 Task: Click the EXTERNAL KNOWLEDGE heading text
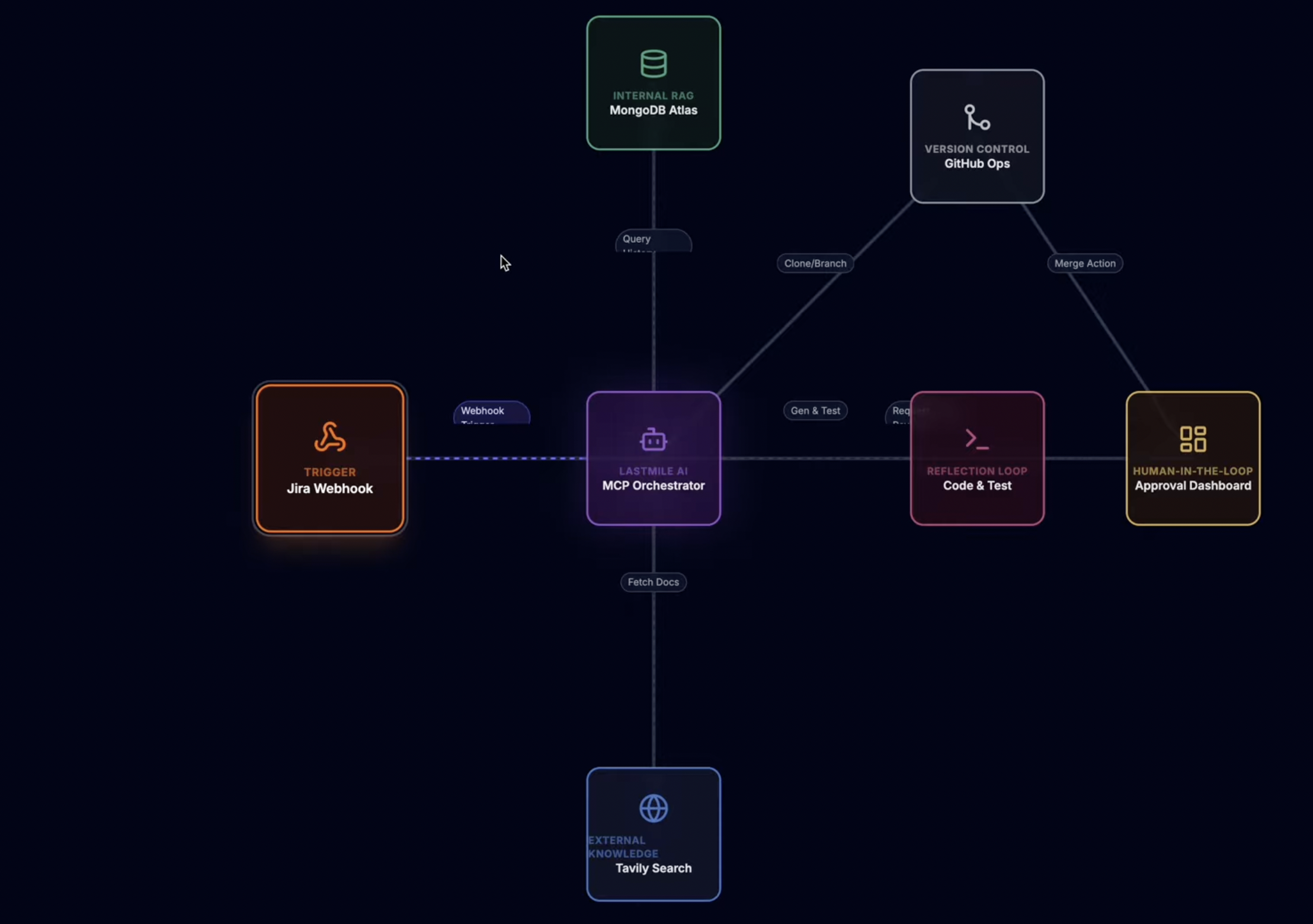tap(623, 847)
